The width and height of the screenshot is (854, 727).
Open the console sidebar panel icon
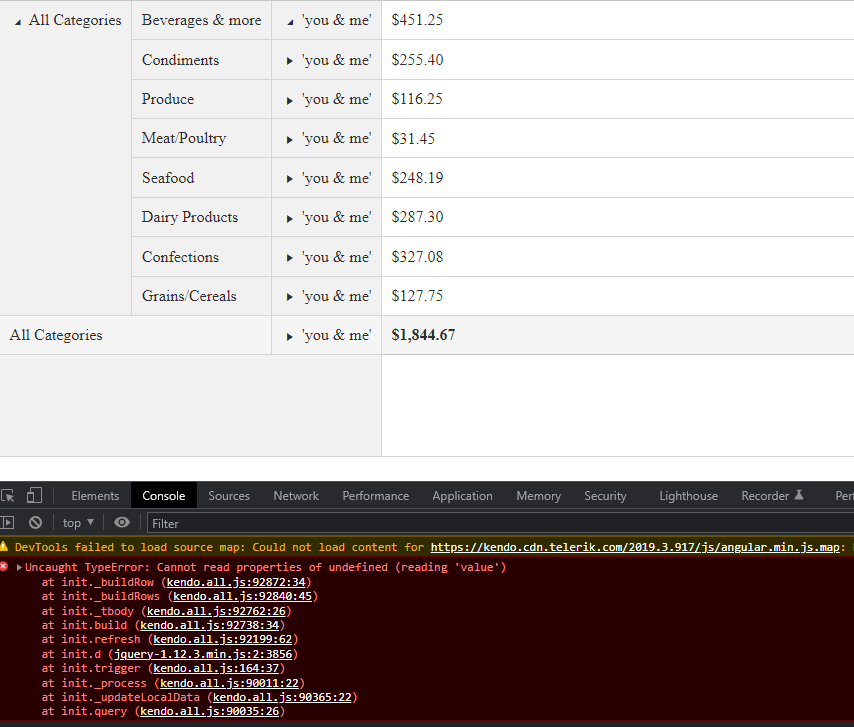tap(8, 523)
